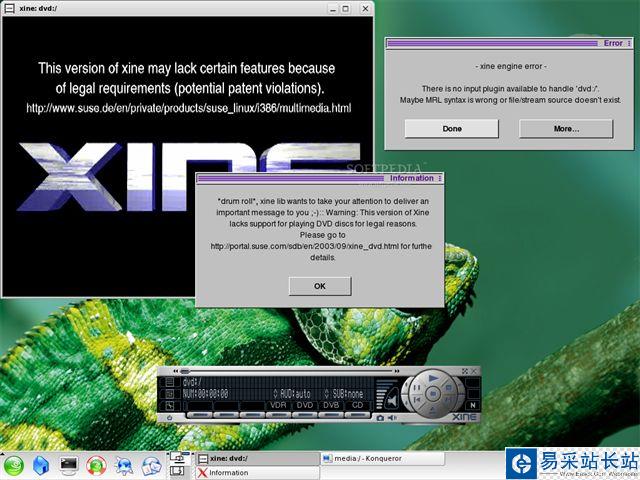The image size is (640, 480).
Task: Click the seek backward arrows left of slider
Action: point(176,371)
